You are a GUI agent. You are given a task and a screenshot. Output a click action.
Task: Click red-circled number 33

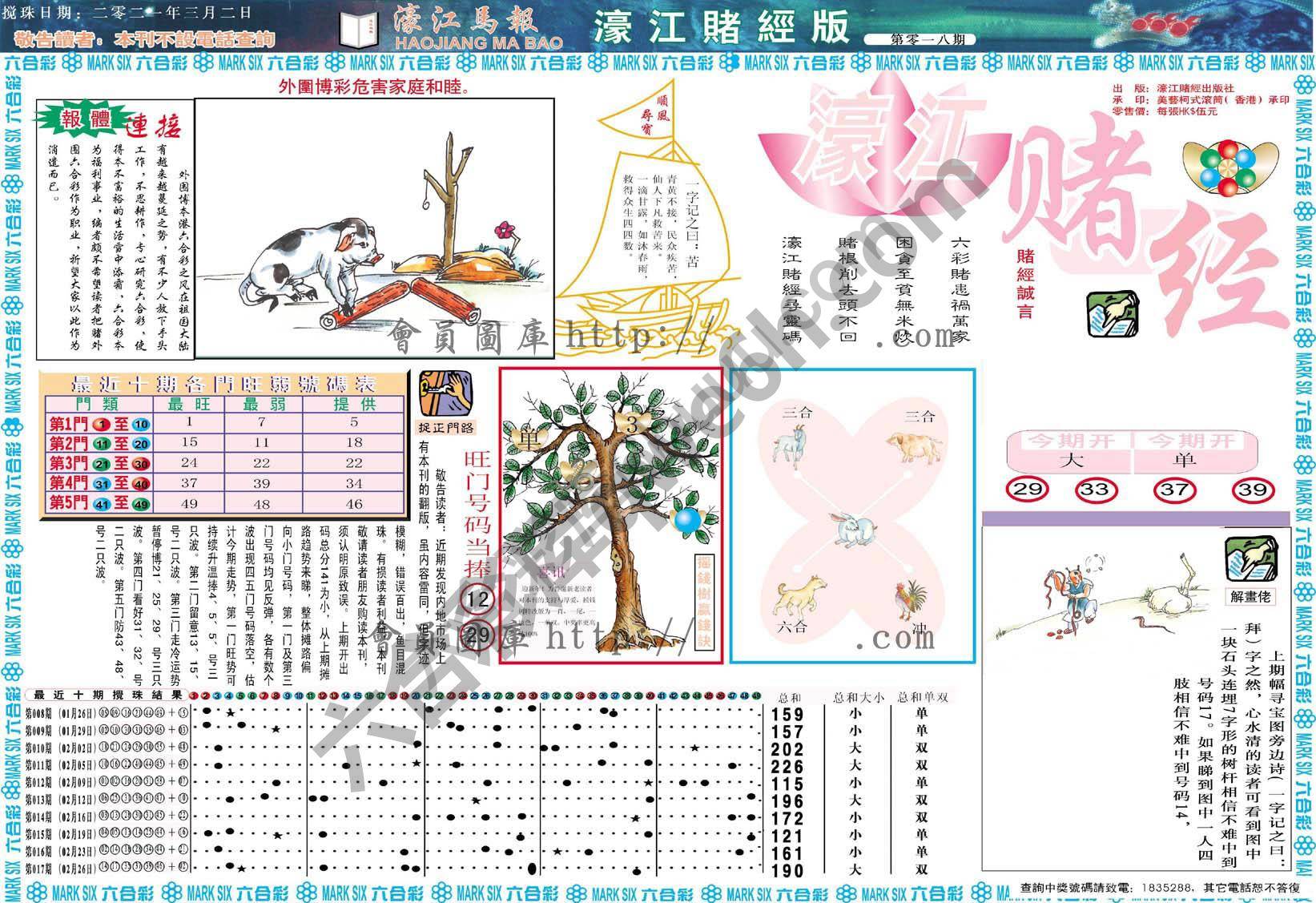tap(1095, 489)
